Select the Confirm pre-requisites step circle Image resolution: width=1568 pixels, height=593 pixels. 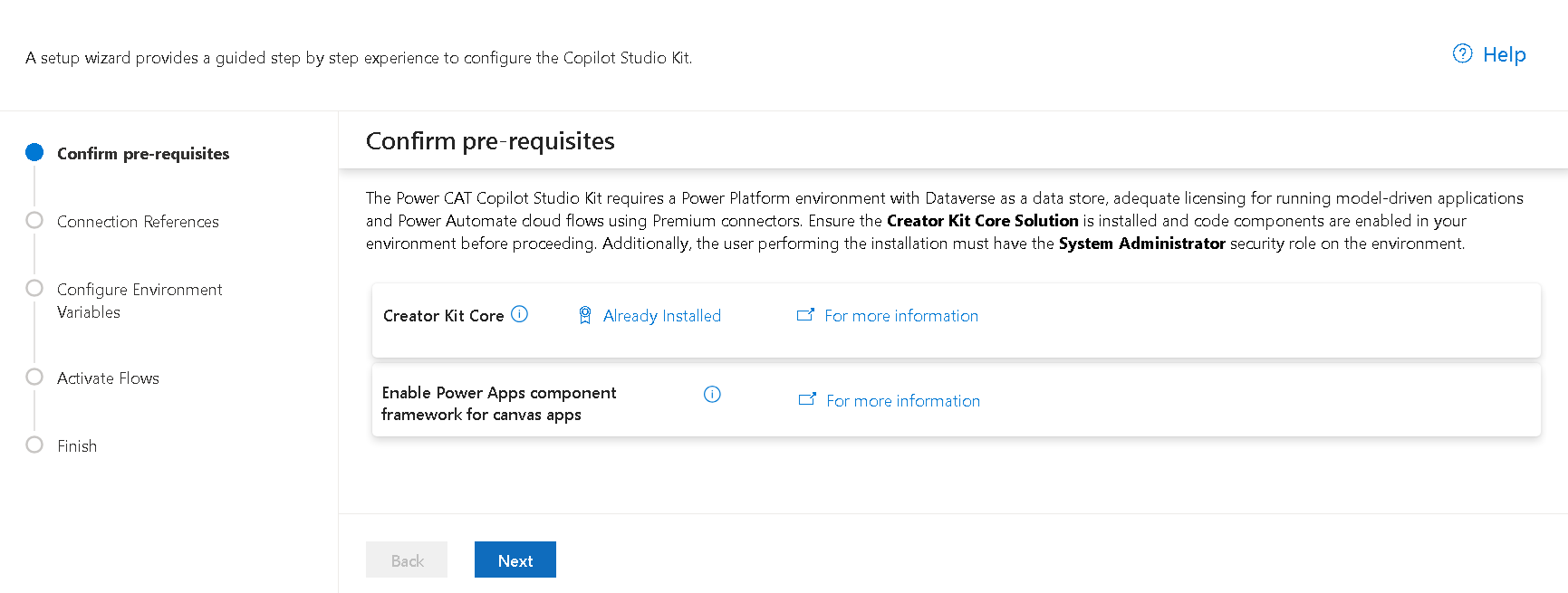34,152
